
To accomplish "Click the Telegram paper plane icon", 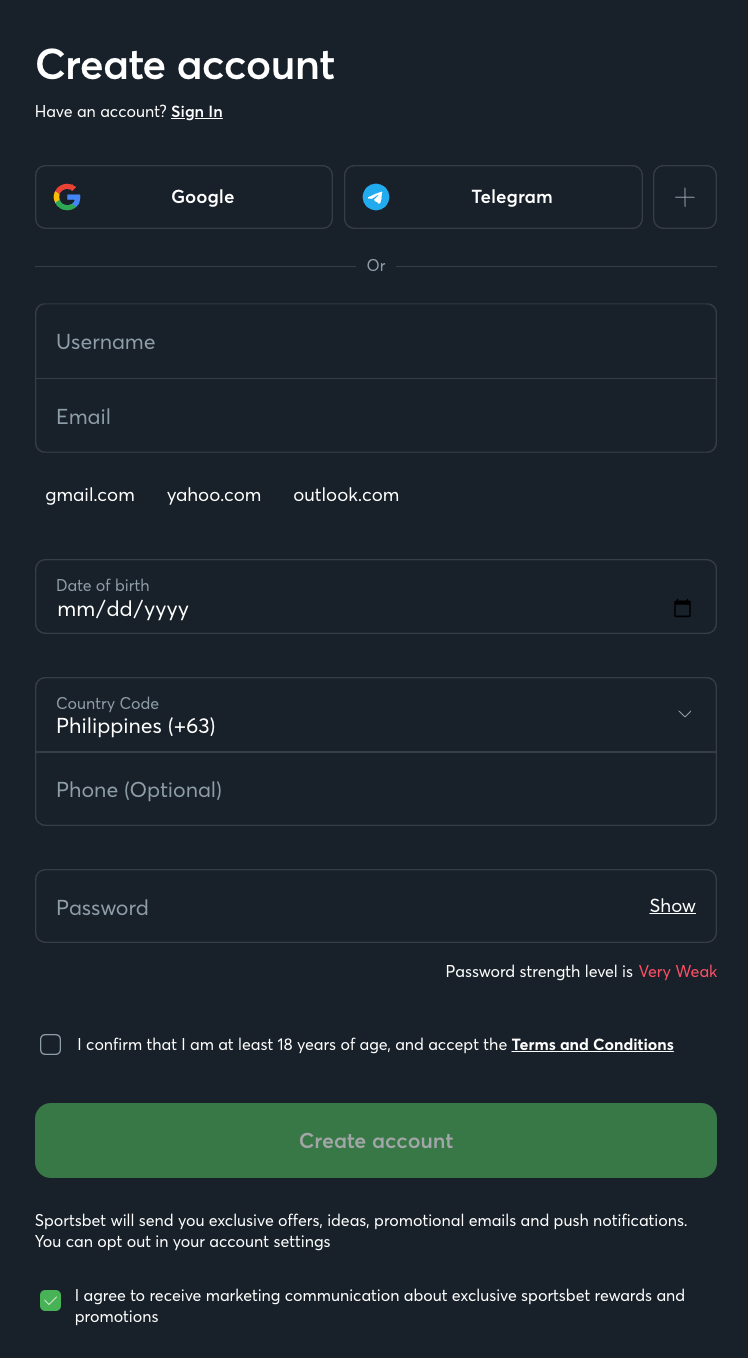I will 376,197.
